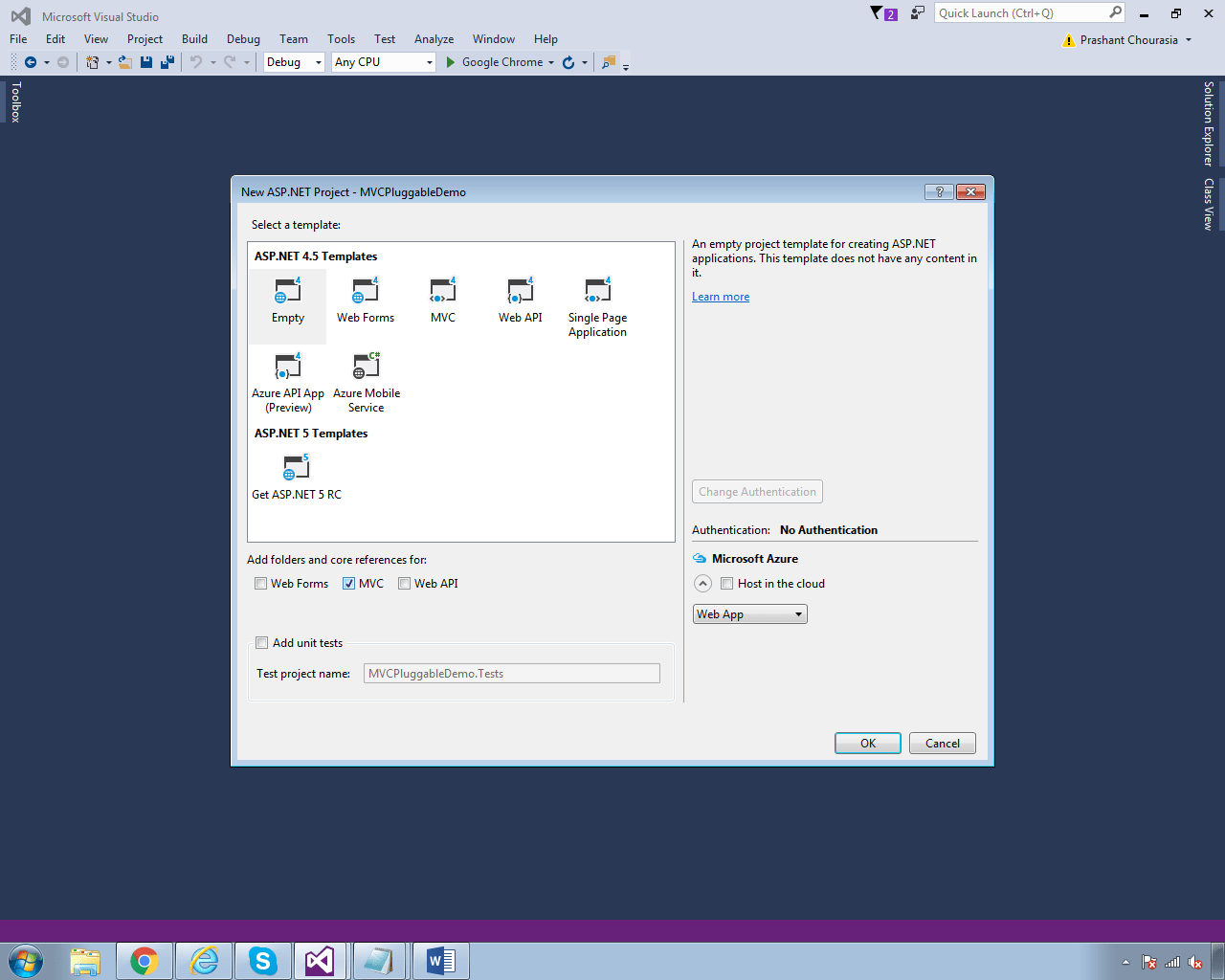Screen dimensions: 1225x980
Task: Open the Project menu
Action: coord(145,39)
